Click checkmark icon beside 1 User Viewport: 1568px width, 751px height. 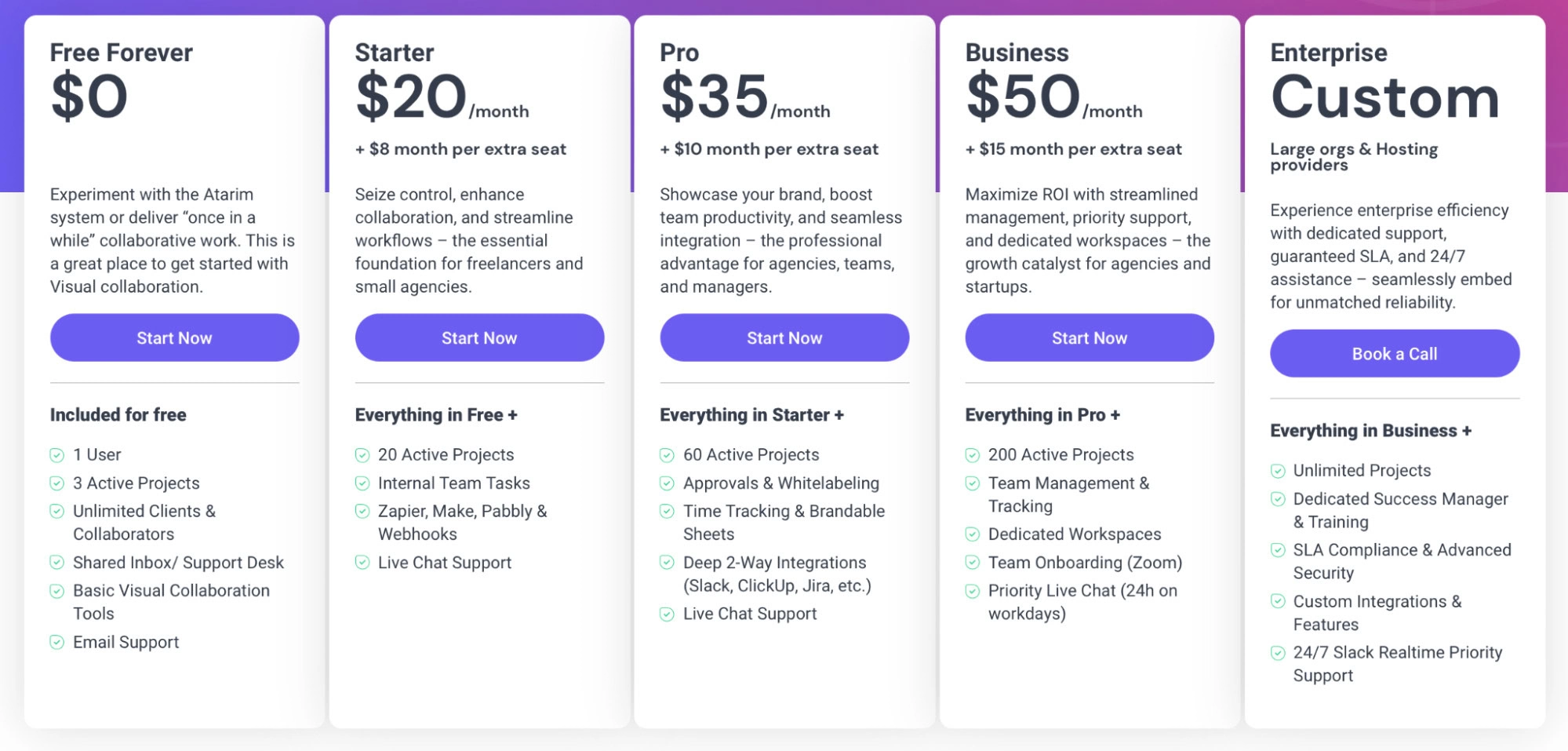point(57,455)
